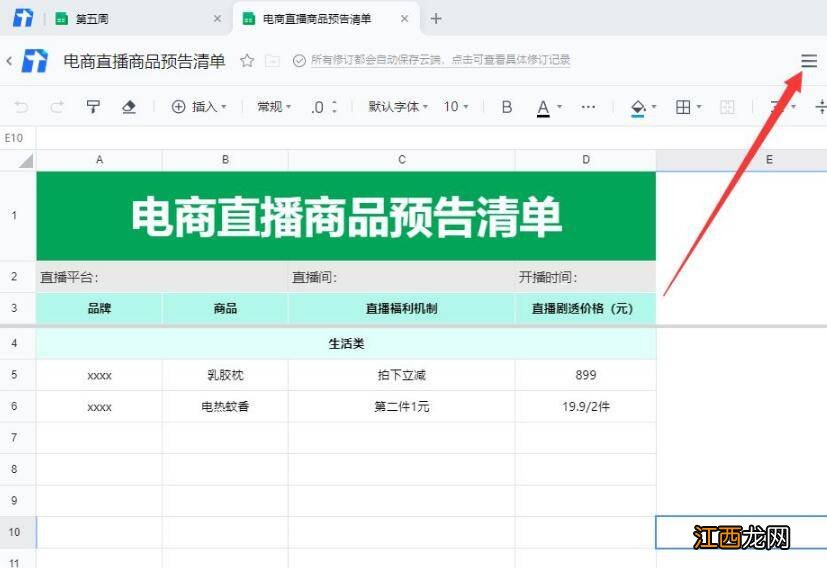Select column C header

coord(402,160)
